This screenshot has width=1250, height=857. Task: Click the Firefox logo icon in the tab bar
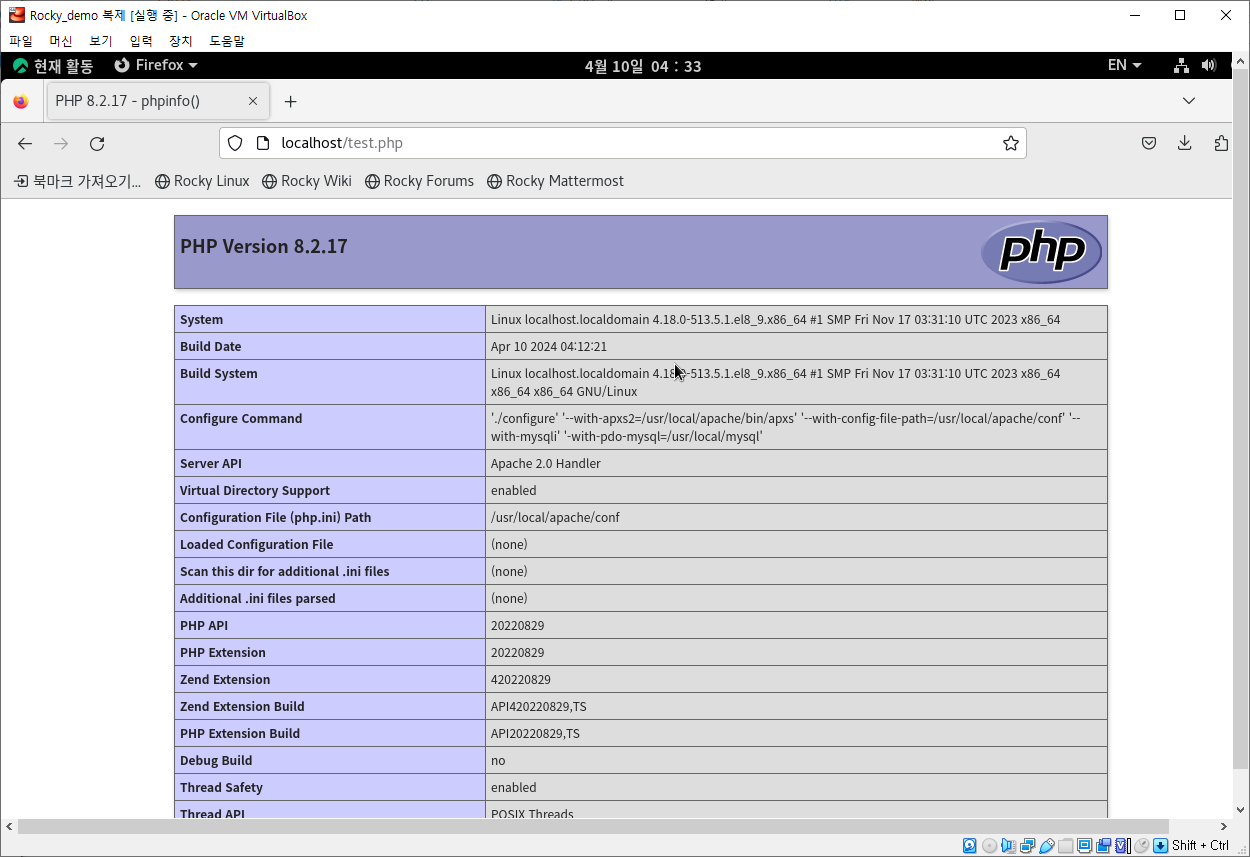pos(21,101)
